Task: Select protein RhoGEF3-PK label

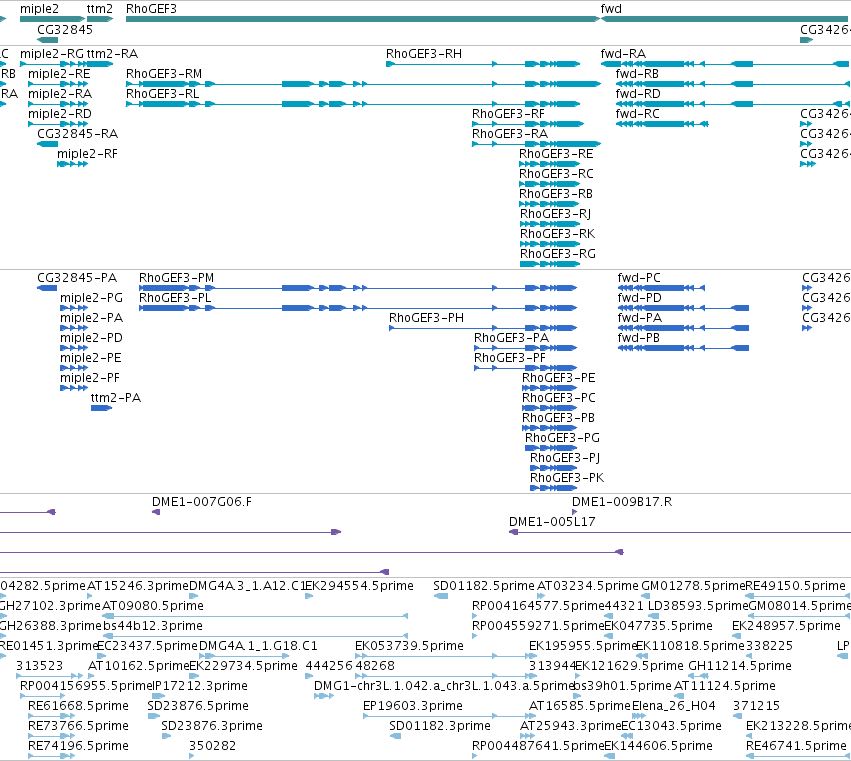Action: click(x=567, y=478)
